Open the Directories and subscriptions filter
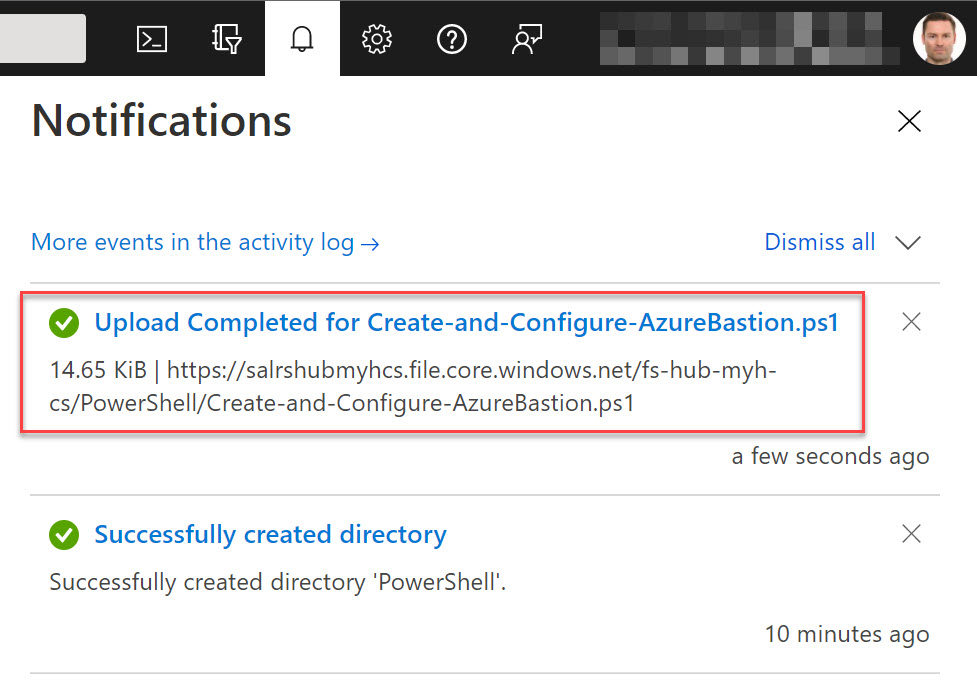 coord(226,38)
